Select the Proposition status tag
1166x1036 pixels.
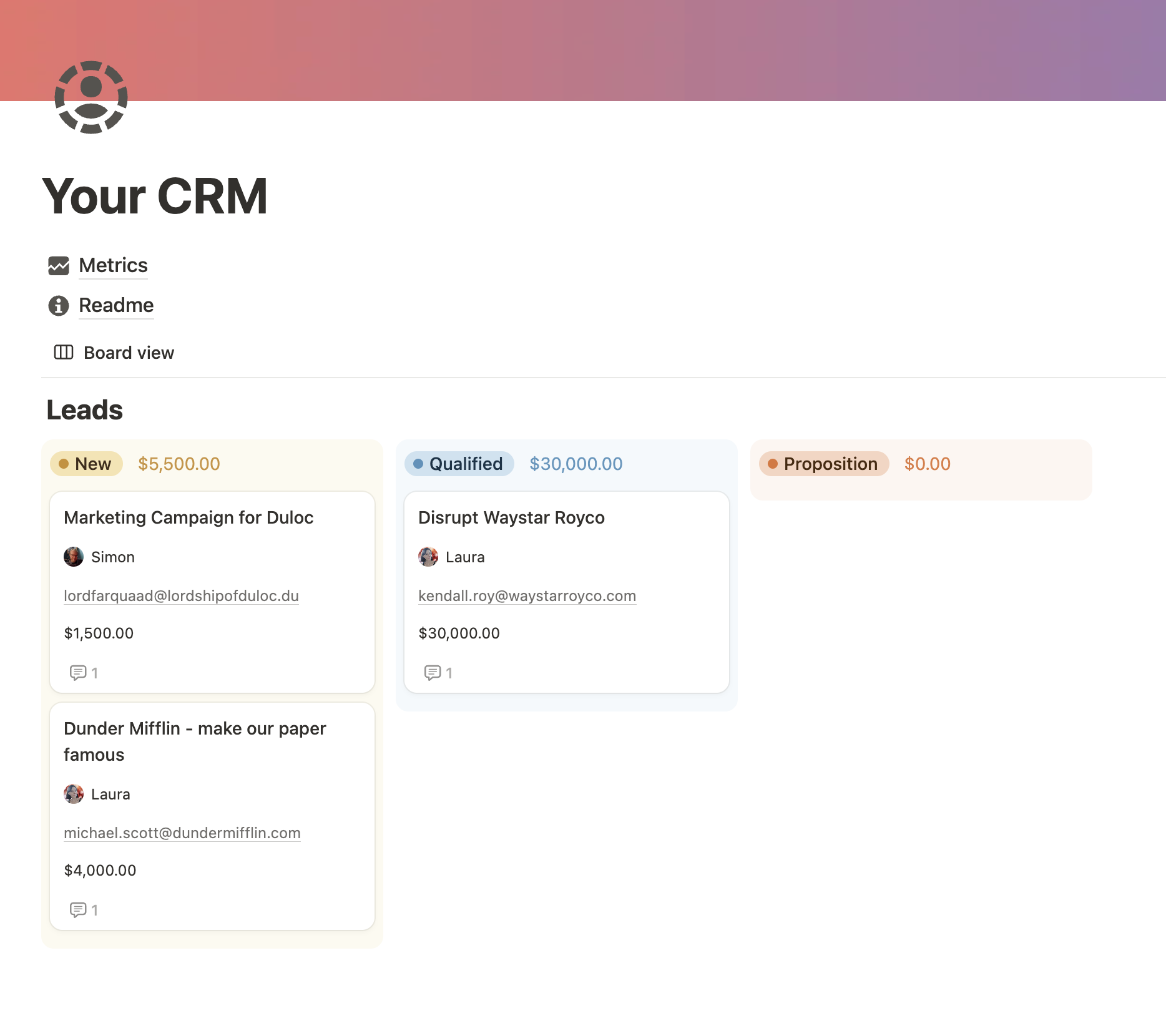coord(823,464)
